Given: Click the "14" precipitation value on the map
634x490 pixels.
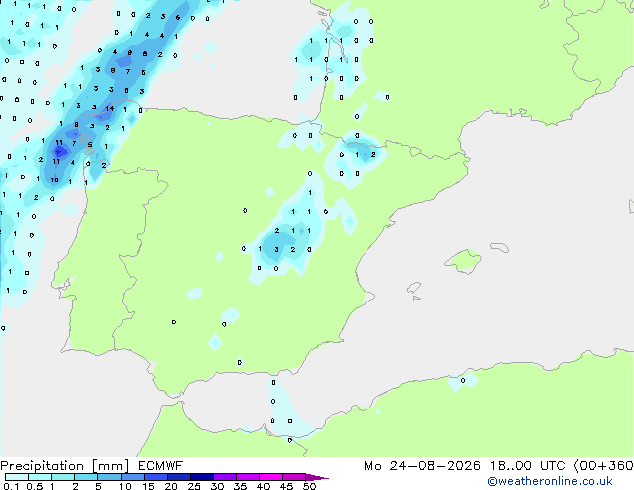Looking at the screenshot, I should click(x=110, y=108).
